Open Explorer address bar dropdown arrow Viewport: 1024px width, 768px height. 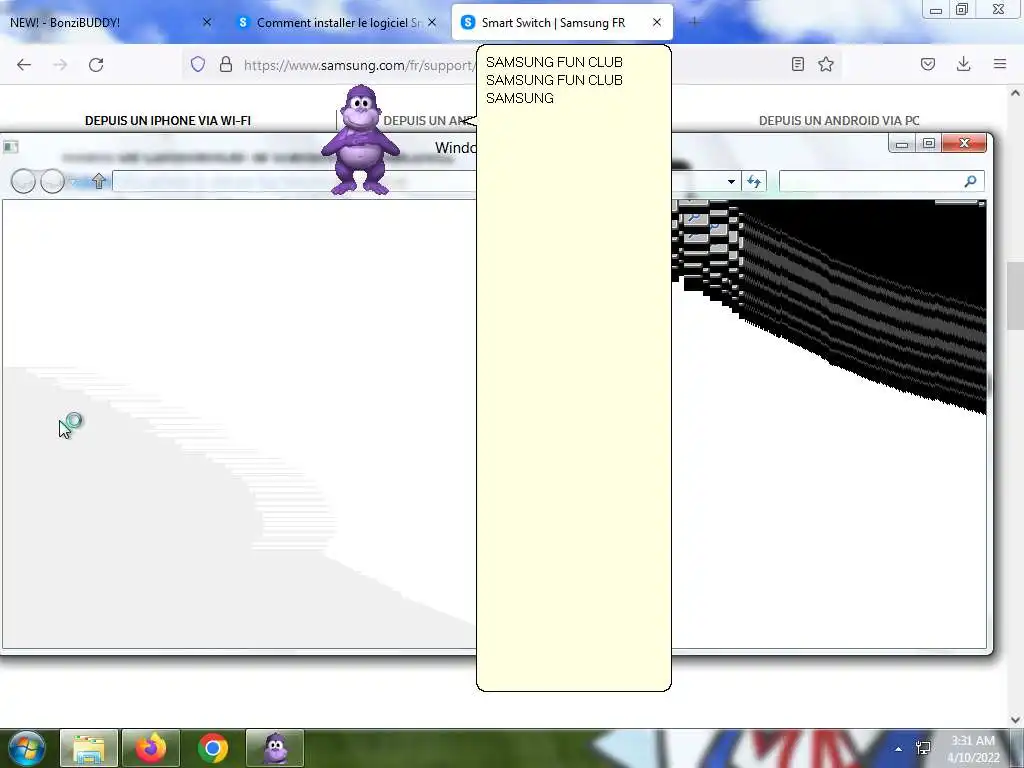[x=731, y=182]
